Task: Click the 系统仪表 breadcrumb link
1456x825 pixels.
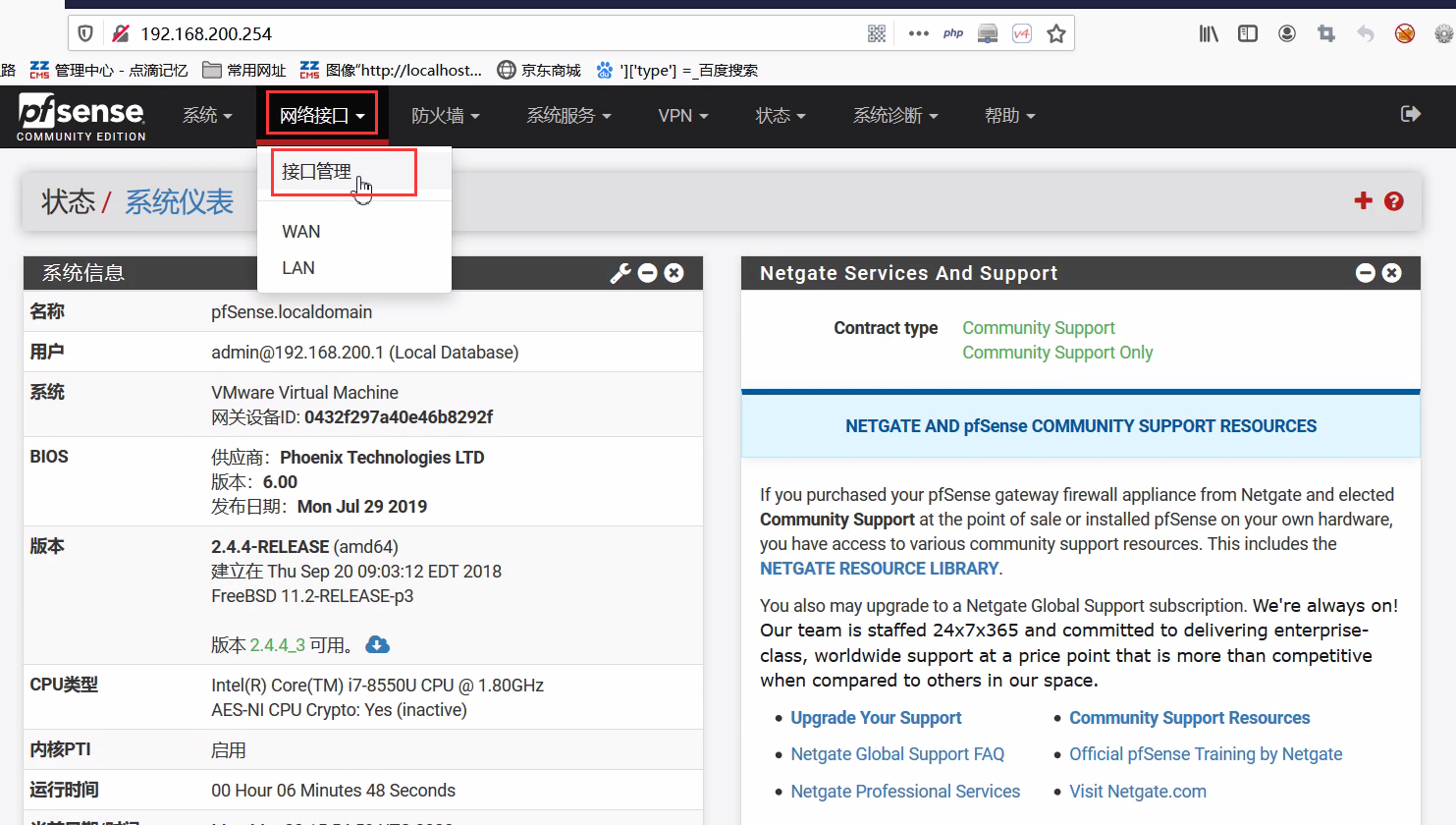Action: click(179, 202)
